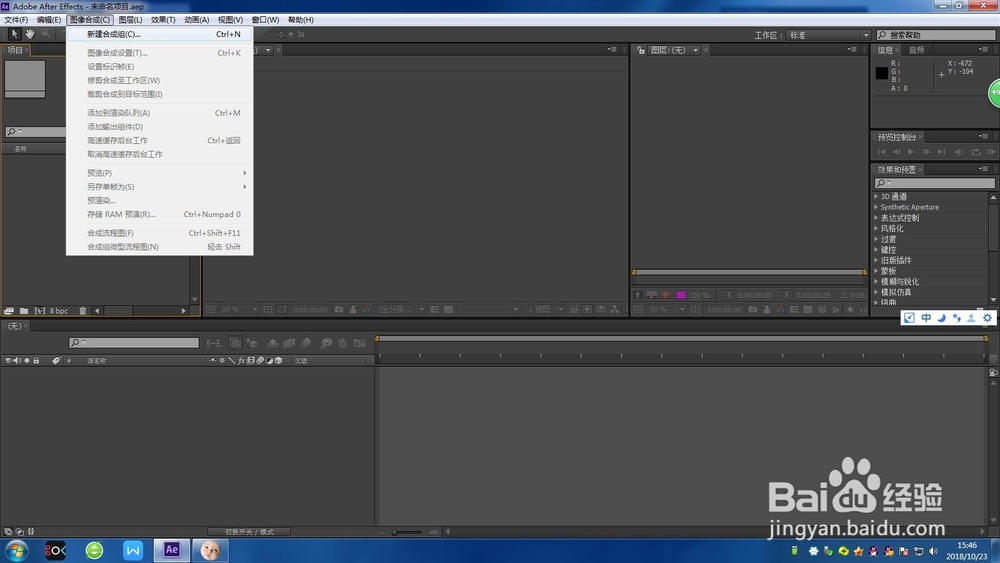Select the Zoom magnifier tool
This screenshot has height=563, width=1000.
[45, 34]
